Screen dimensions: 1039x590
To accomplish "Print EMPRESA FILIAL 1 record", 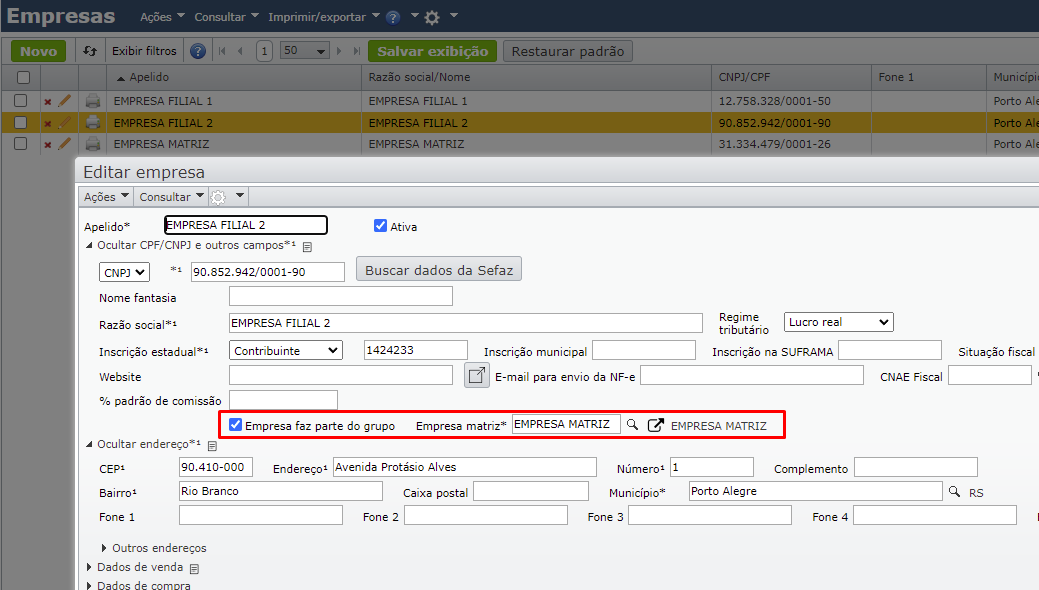I will [x=93, y=101].
